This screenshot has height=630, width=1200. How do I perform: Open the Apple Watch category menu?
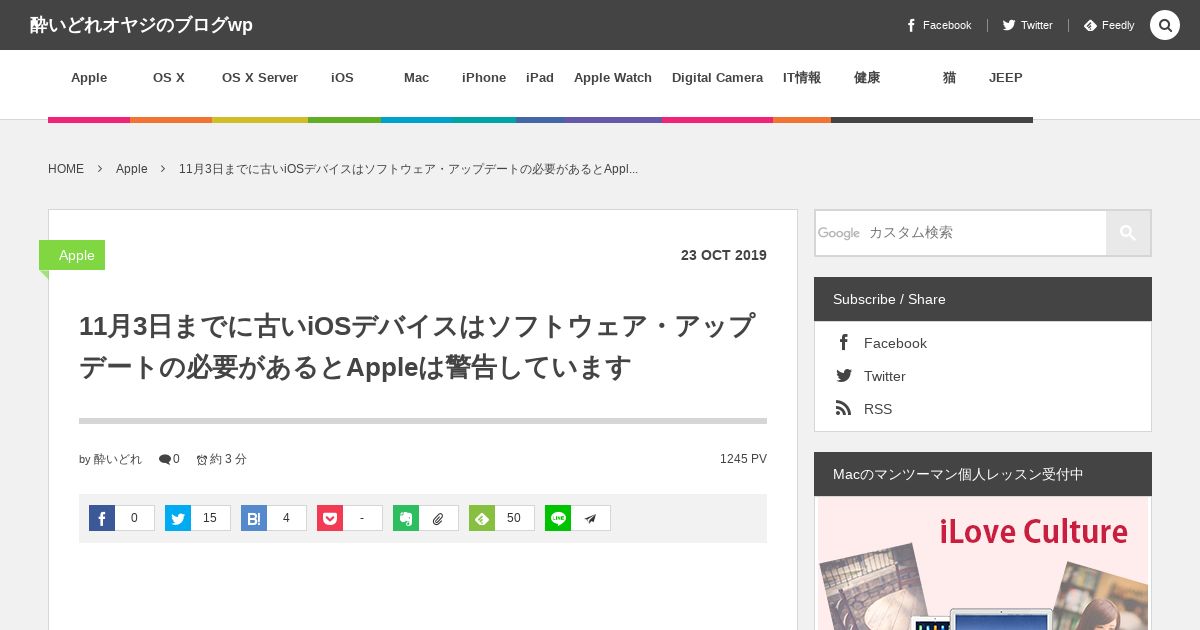click(613, 78)
